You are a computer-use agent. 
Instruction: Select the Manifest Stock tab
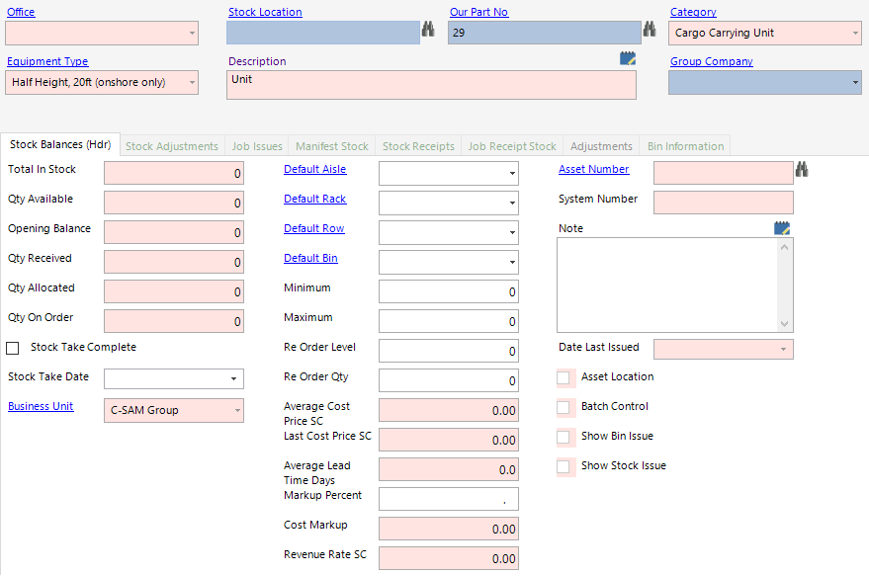tap(332, 146)
